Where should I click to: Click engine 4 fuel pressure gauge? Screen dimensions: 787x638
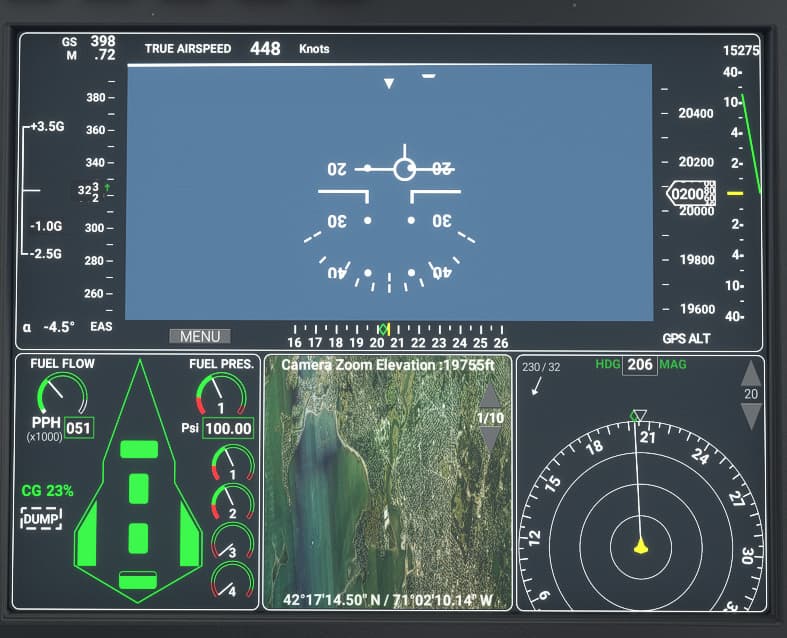231,580
